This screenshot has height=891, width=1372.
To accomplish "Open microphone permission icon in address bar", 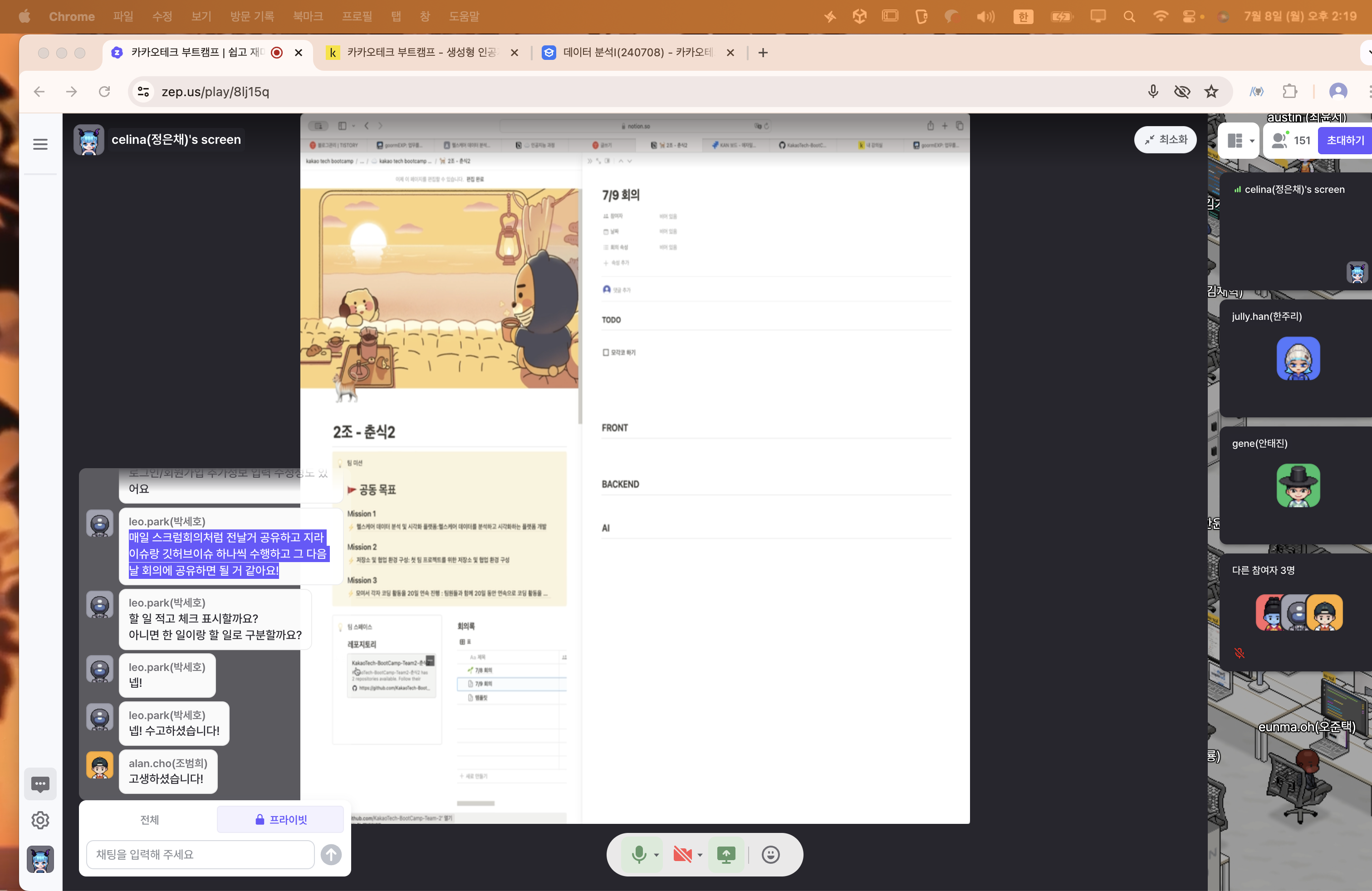I will tap(1153, 92).
